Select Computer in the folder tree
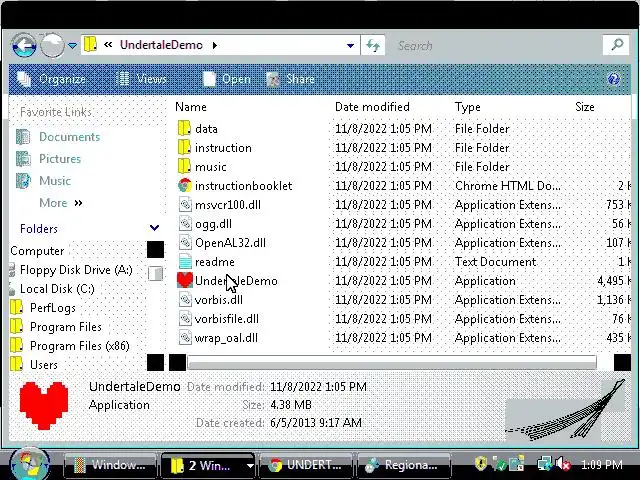The image size is (640, 480). tap(37, 251)
